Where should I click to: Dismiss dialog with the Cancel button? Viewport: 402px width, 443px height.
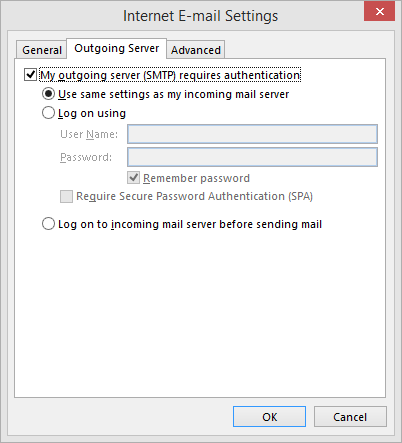tap(350, 417)
